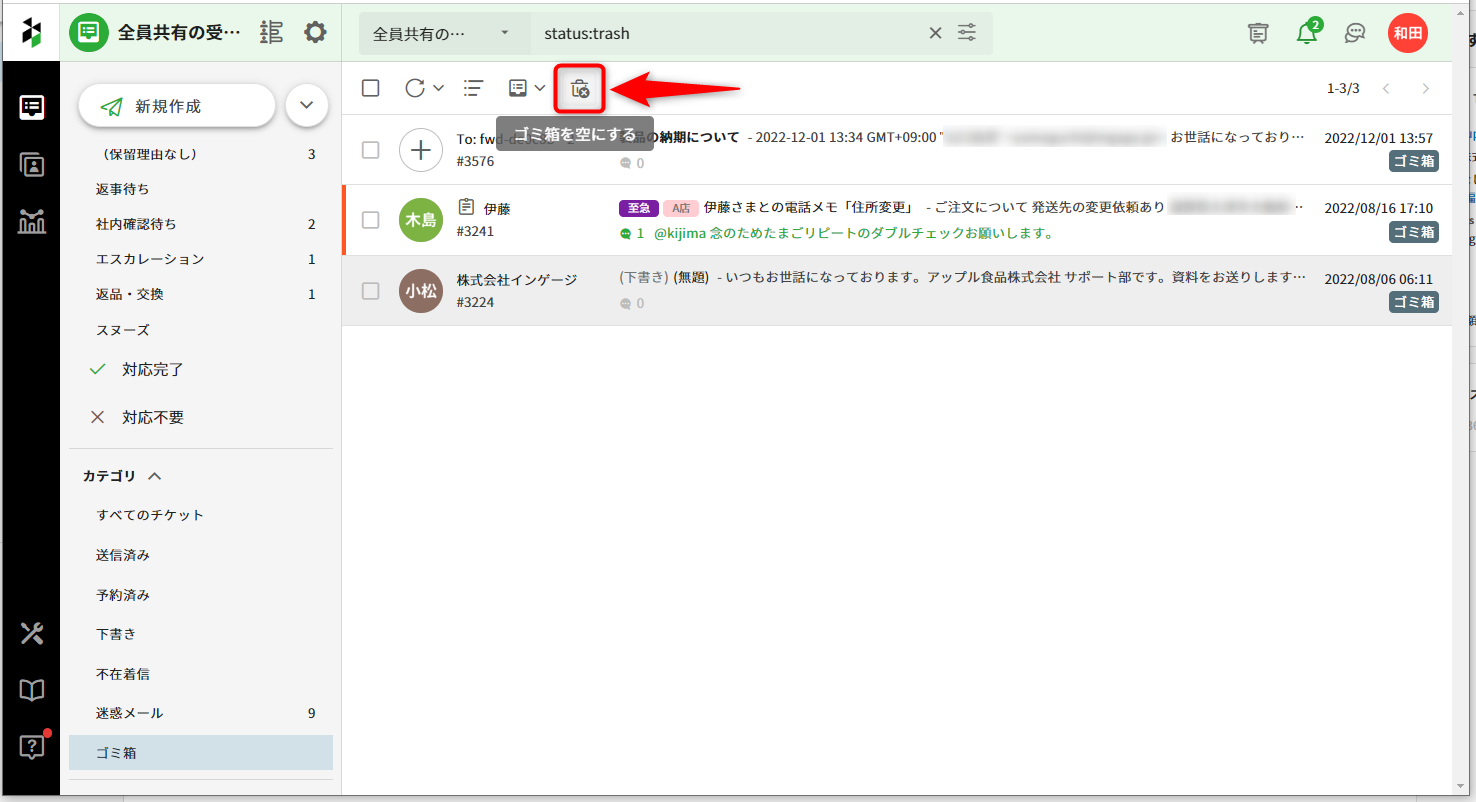Check the box for ticket #3241
Screen dimensions: 1476x802
point(371,220)
